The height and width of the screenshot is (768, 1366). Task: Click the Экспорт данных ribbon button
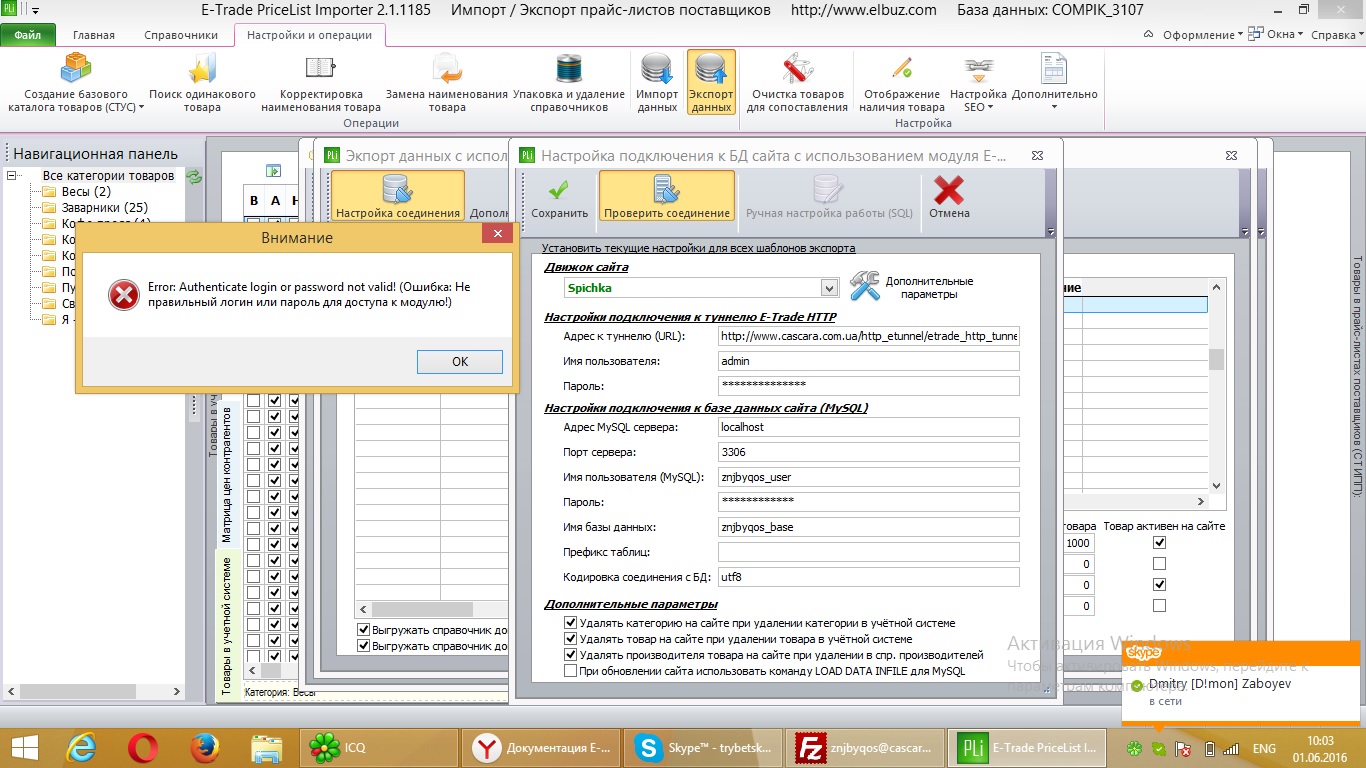click(711, 82)
